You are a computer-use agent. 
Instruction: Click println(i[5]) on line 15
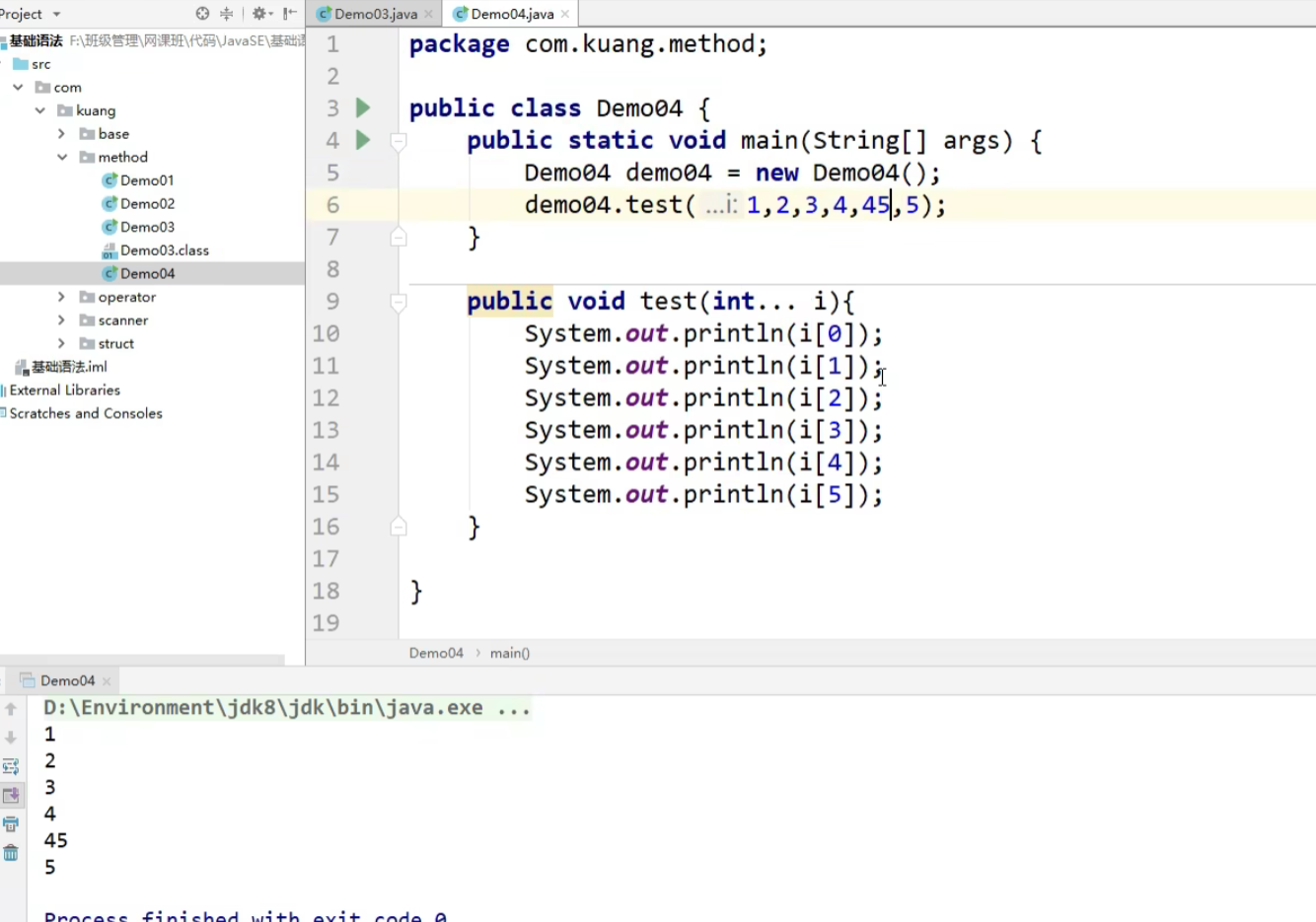[x=775, y=494]
